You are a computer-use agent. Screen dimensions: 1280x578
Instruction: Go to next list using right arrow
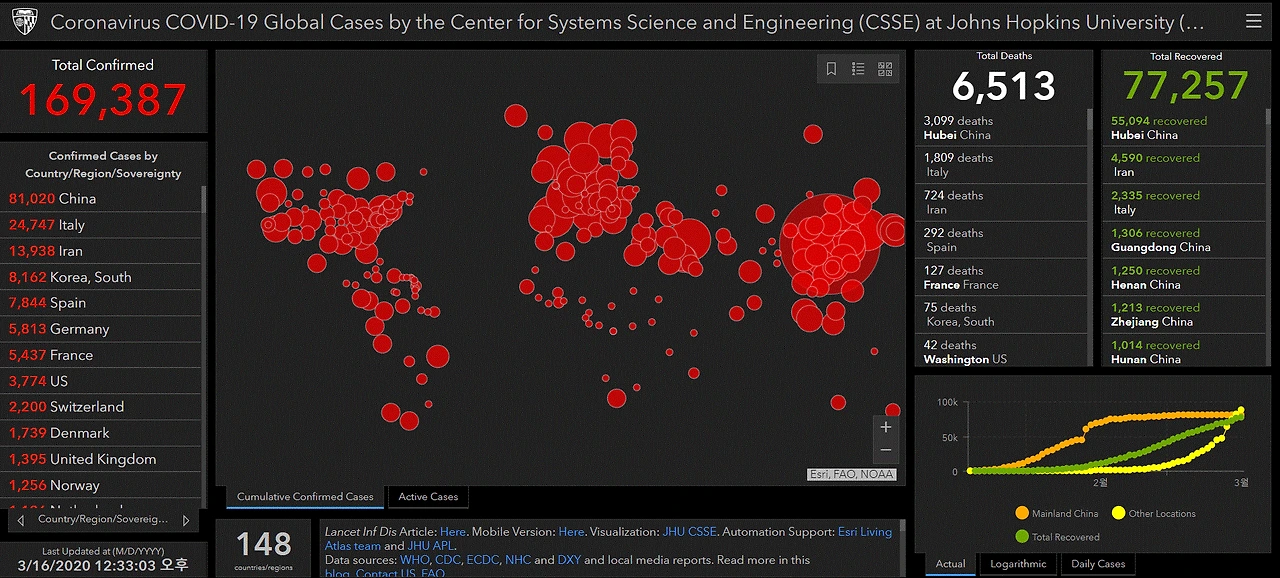(x=186, y=520)
